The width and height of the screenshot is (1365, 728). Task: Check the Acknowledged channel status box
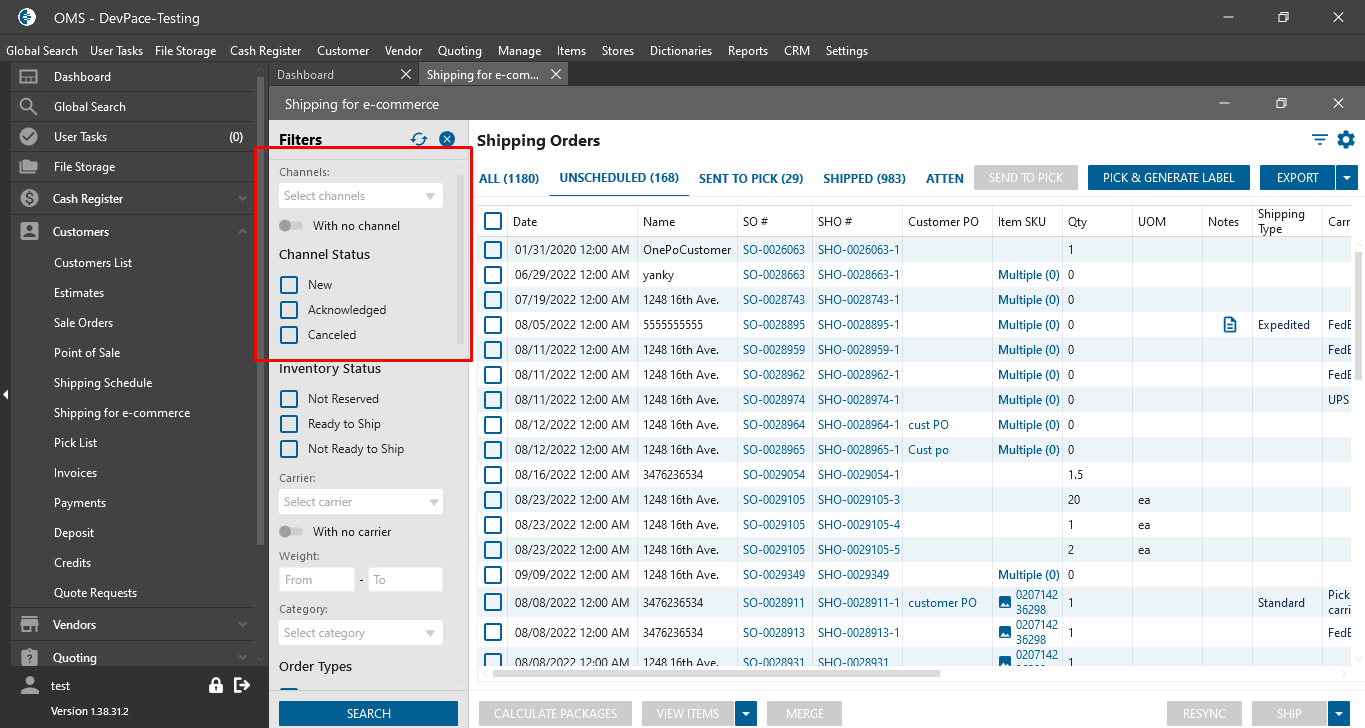tap(289, 310)
